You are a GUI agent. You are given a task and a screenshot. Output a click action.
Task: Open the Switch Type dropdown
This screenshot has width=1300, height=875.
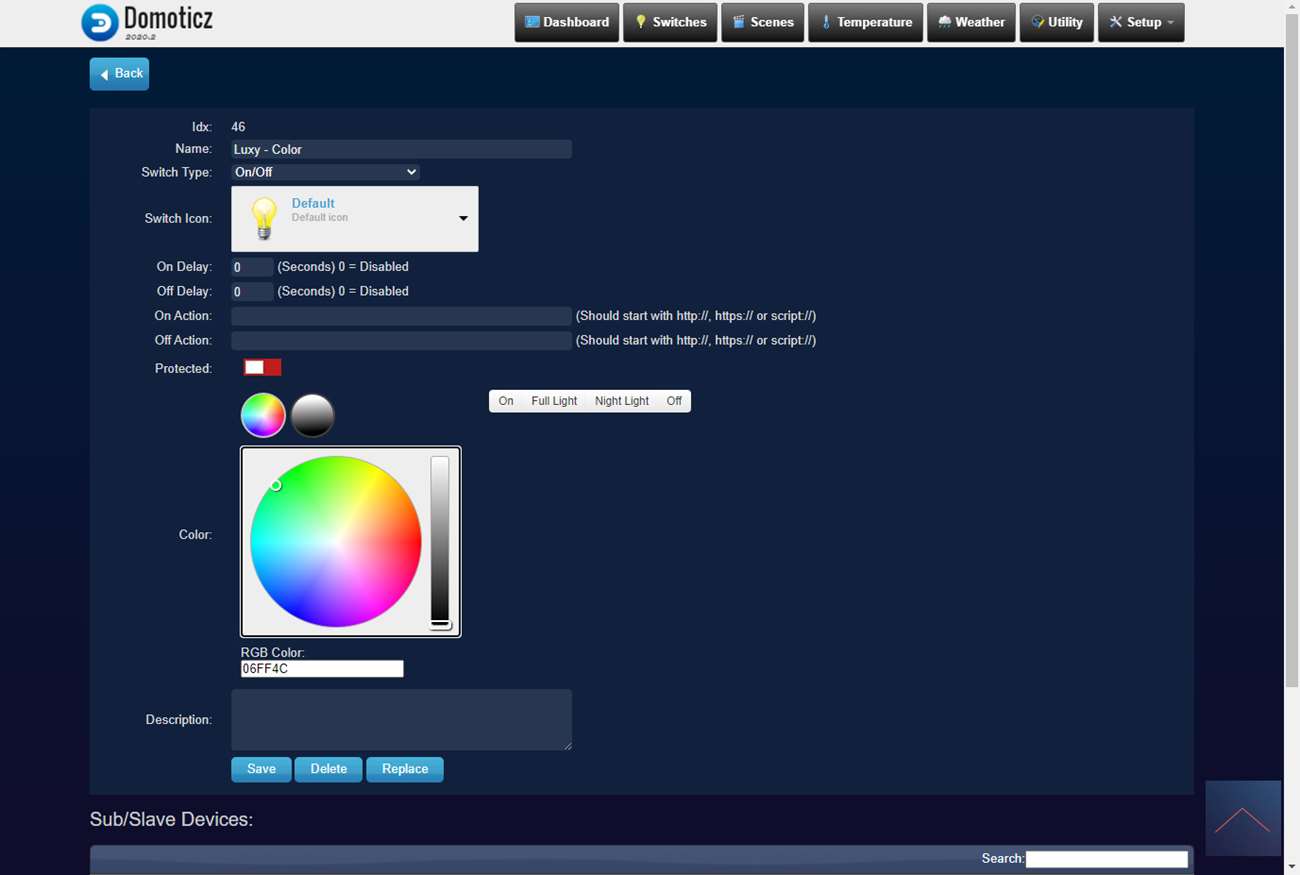click(x=325, y=172)
